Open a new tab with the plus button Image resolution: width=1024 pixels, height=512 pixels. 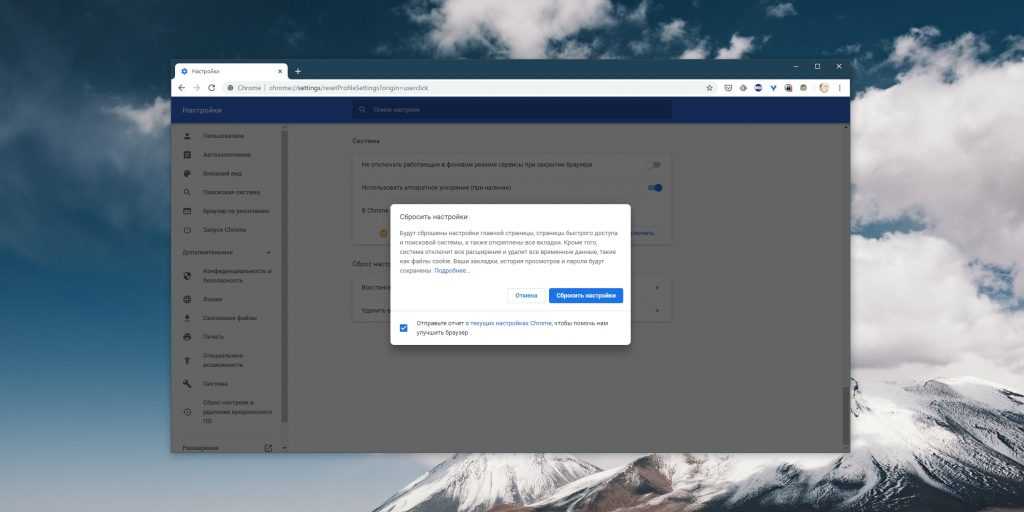(x=297, y=71)
